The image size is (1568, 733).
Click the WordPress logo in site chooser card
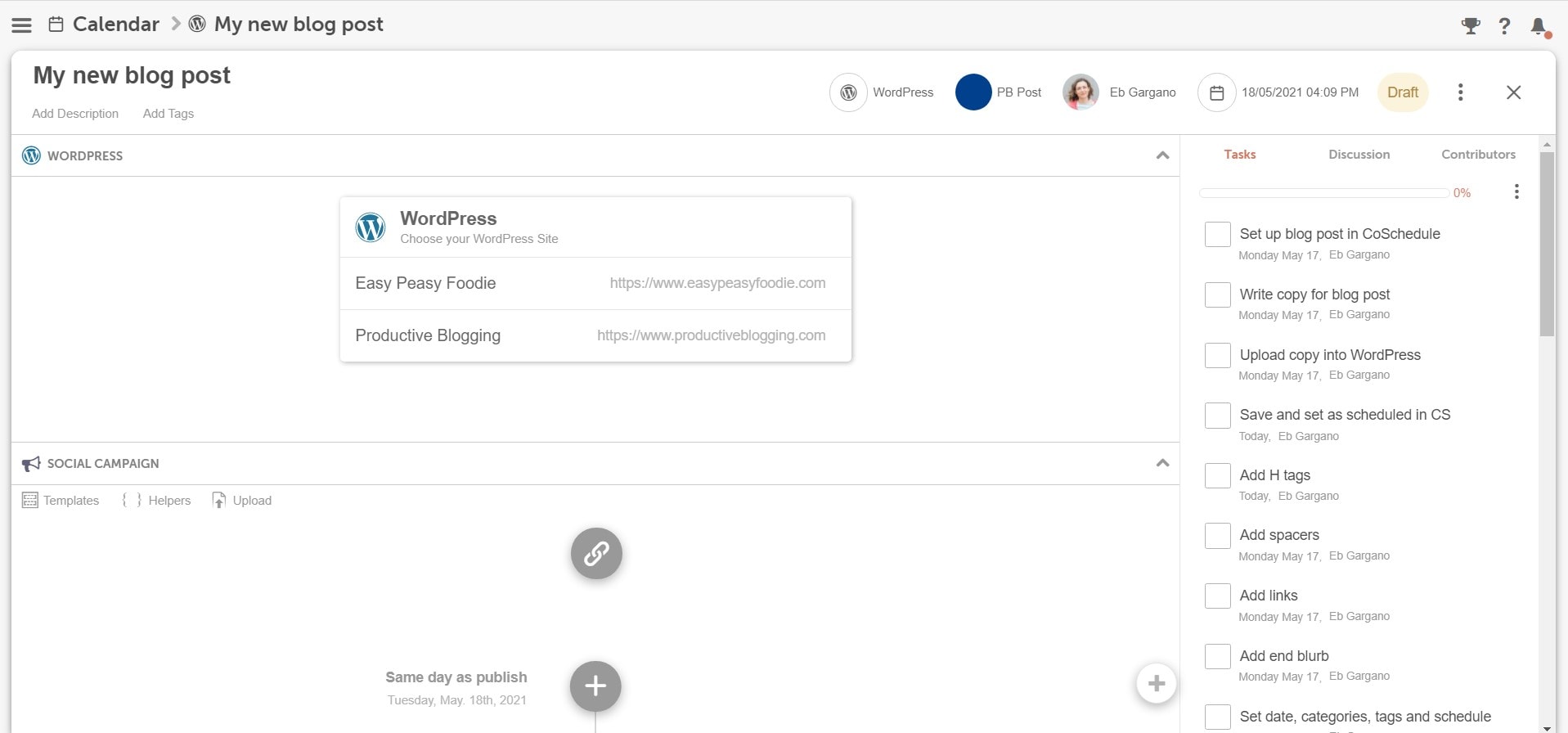point(371,227)
